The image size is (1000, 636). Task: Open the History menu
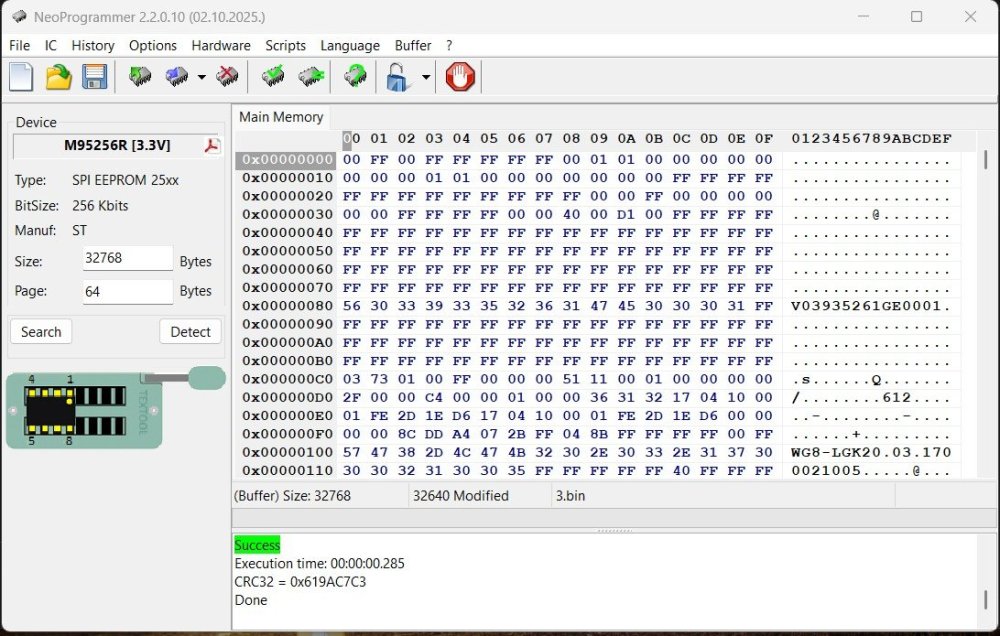pyautogui.click(x=92, y=45)
